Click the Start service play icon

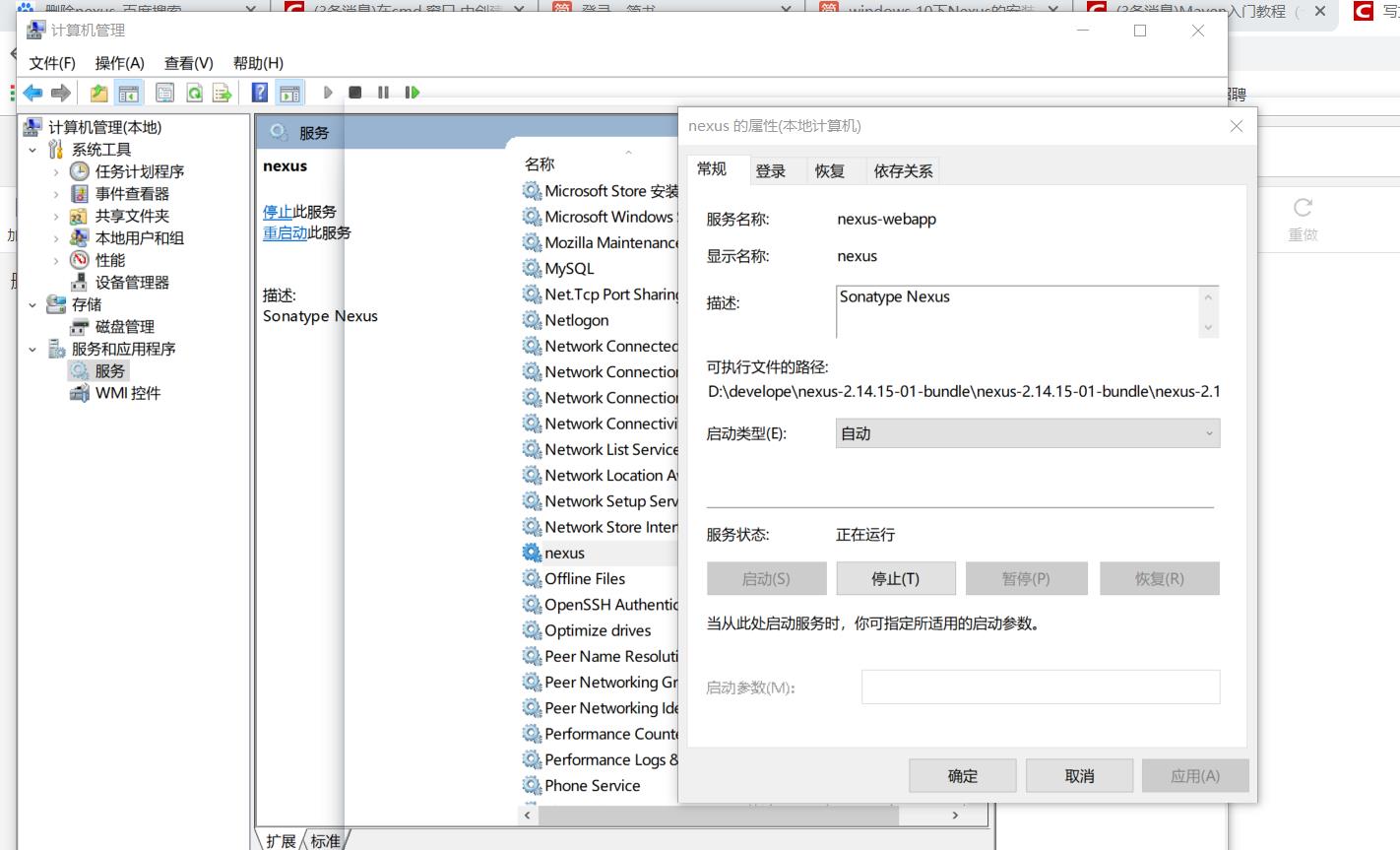click(x=328, y=93)
